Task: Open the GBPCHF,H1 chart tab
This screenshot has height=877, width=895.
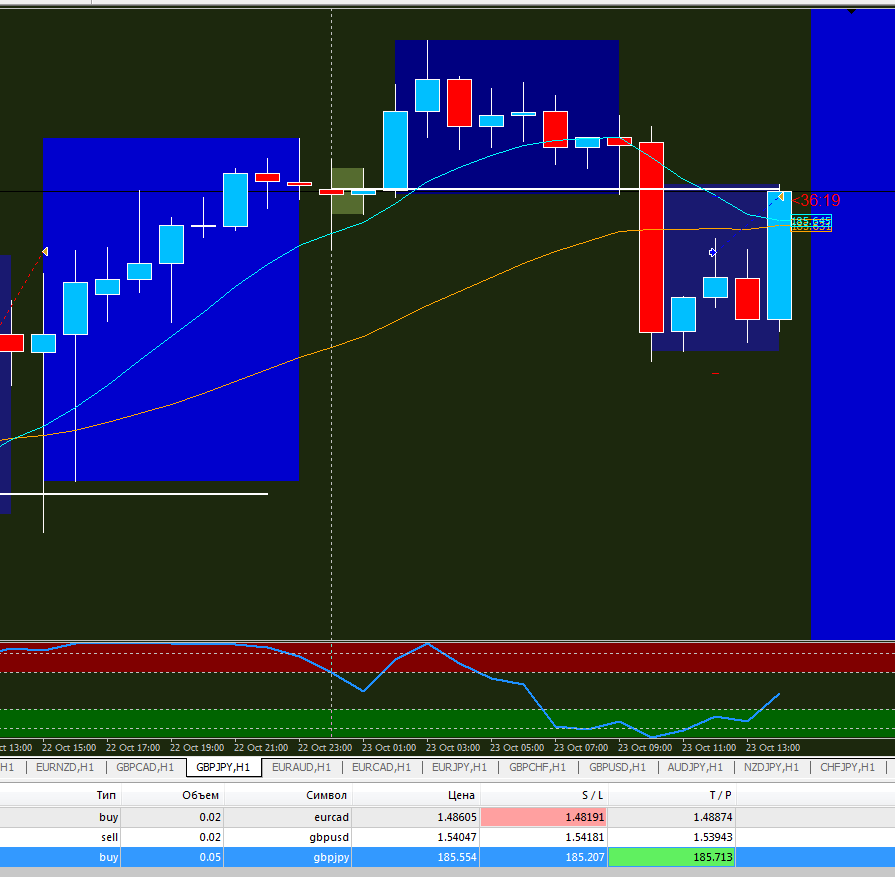Action: (x=538, y=767)
